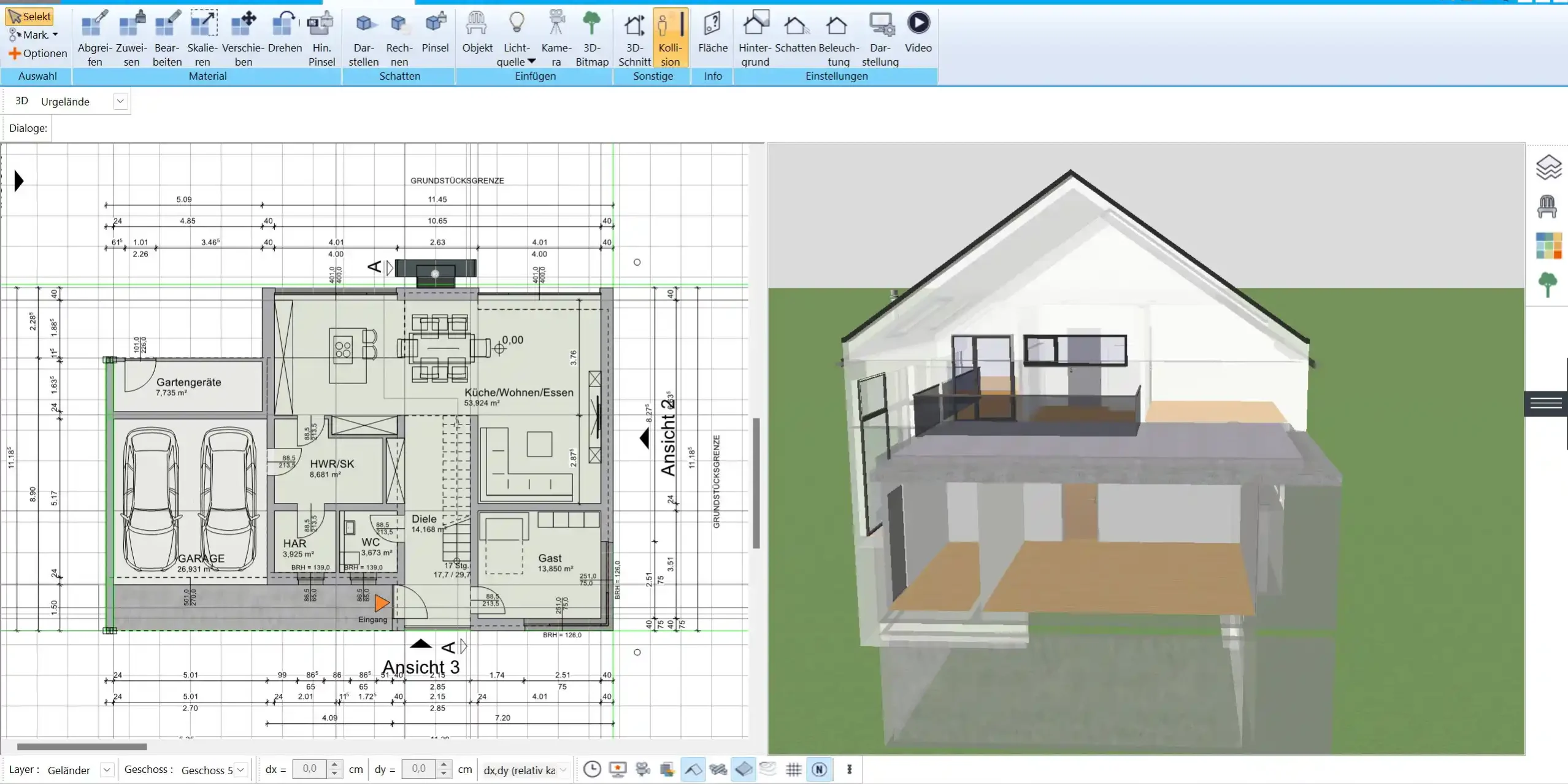
Task: Toggle the north symbol (N) in status bar
Action: click(x=820, y=769)
